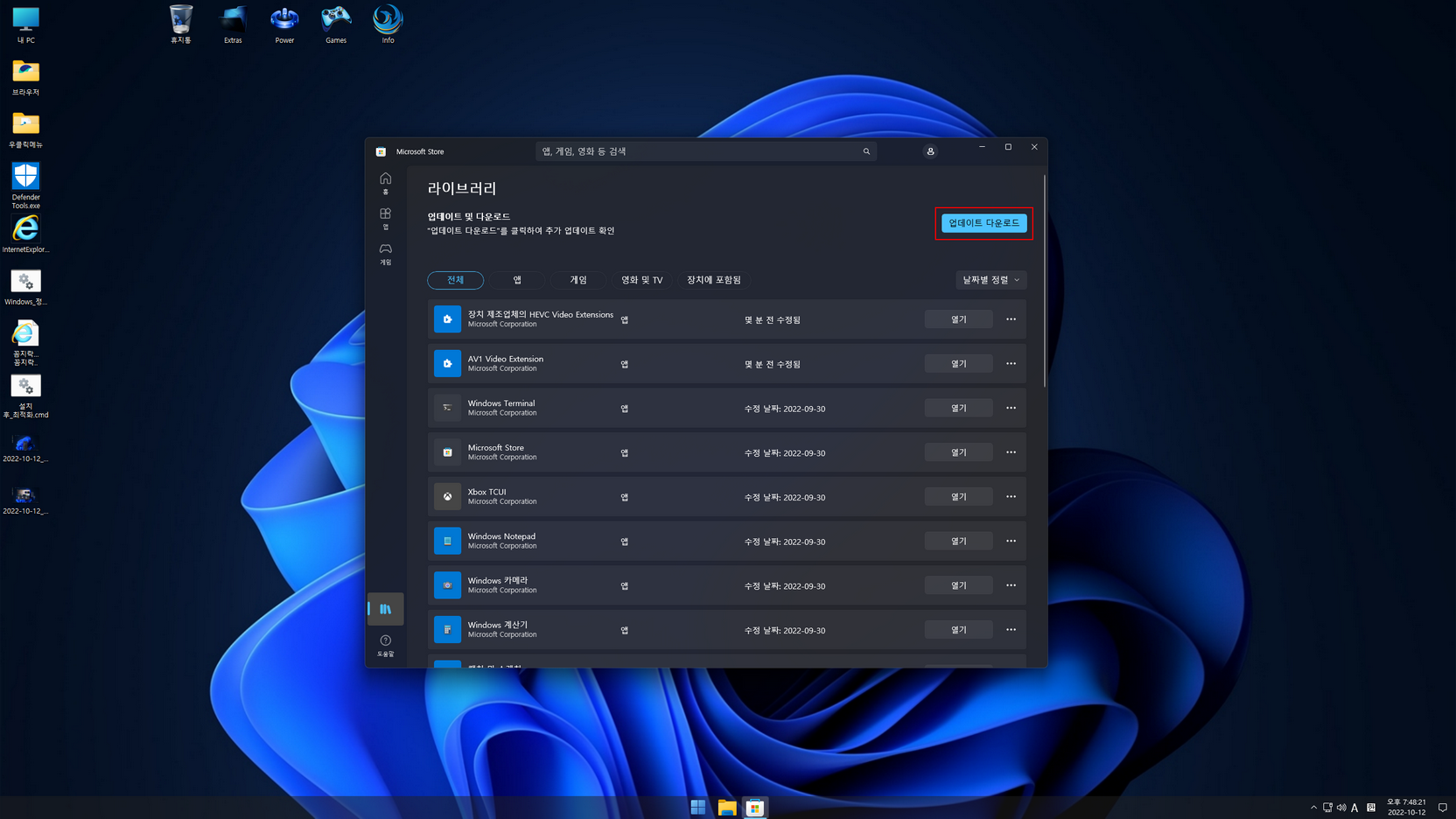
Task: Click the Korean IME mode indicator A
Action: (x=1354, y=808)
